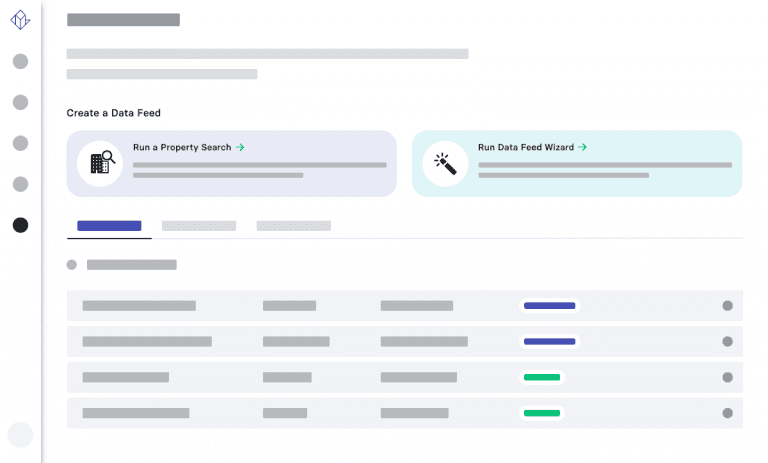Click the magic wand wizard icon
Screen dimensions: 768x463
tap(445, 163)
